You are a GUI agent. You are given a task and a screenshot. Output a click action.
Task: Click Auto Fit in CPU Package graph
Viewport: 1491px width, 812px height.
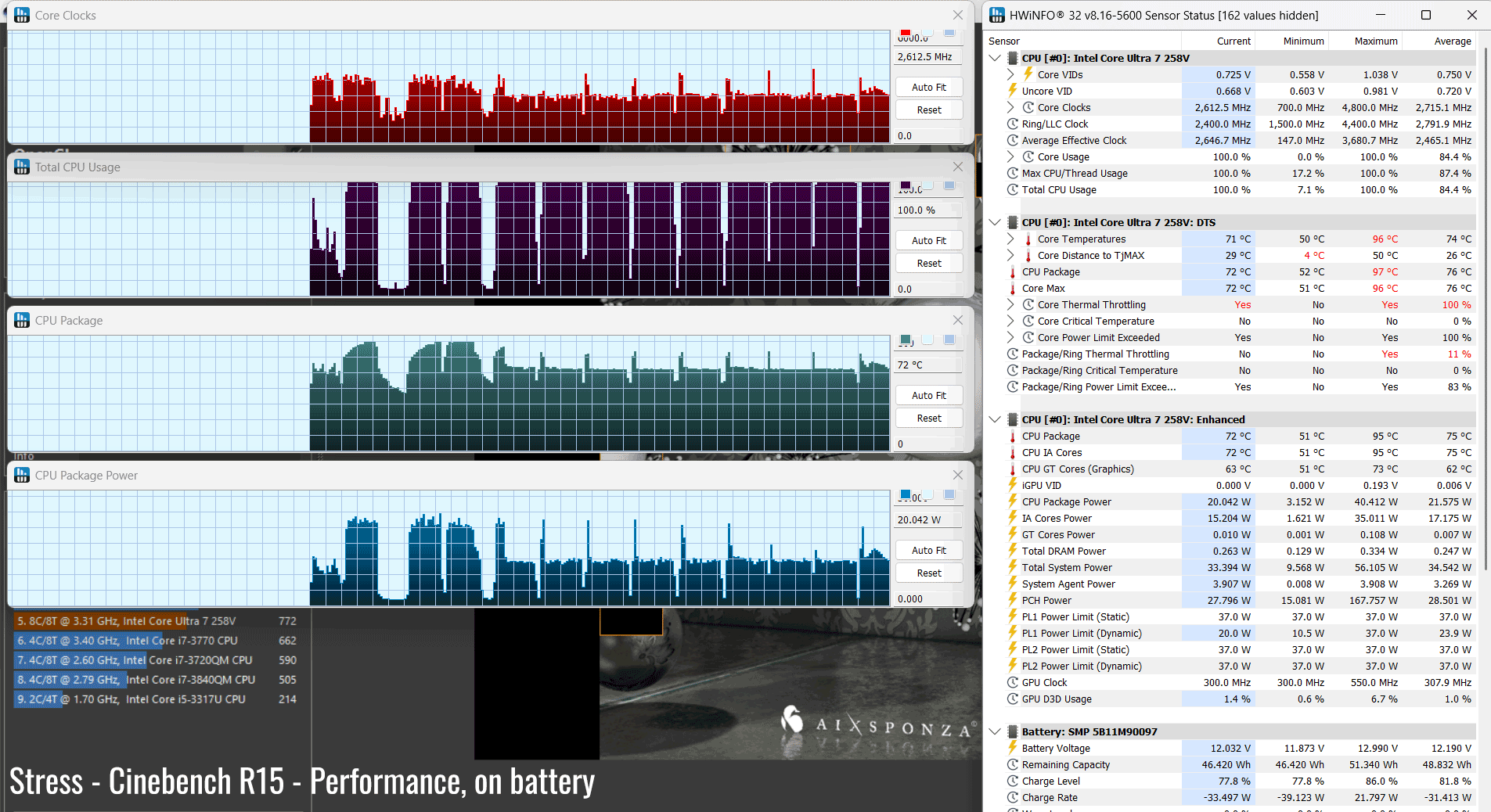(x=929, y=395)
